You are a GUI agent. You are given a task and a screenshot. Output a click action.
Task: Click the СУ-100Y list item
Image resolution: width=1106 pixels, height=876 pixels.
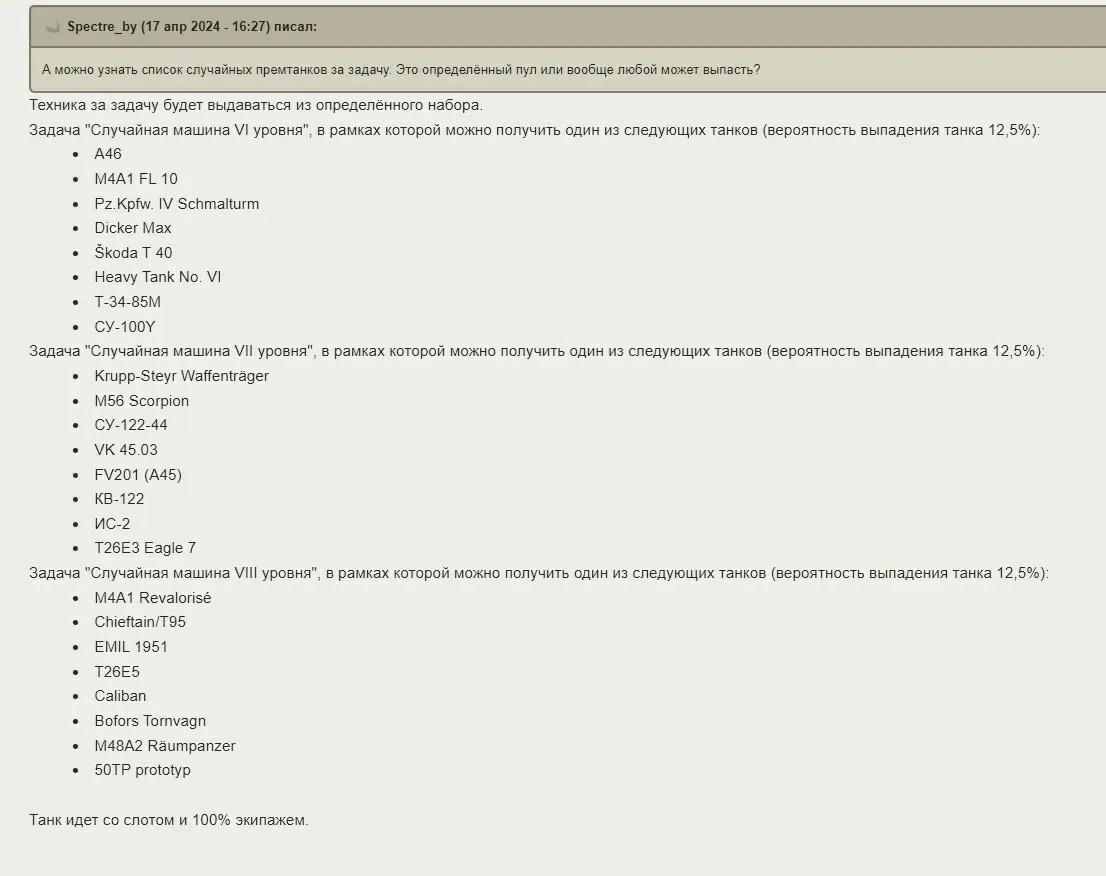[125, 327]
